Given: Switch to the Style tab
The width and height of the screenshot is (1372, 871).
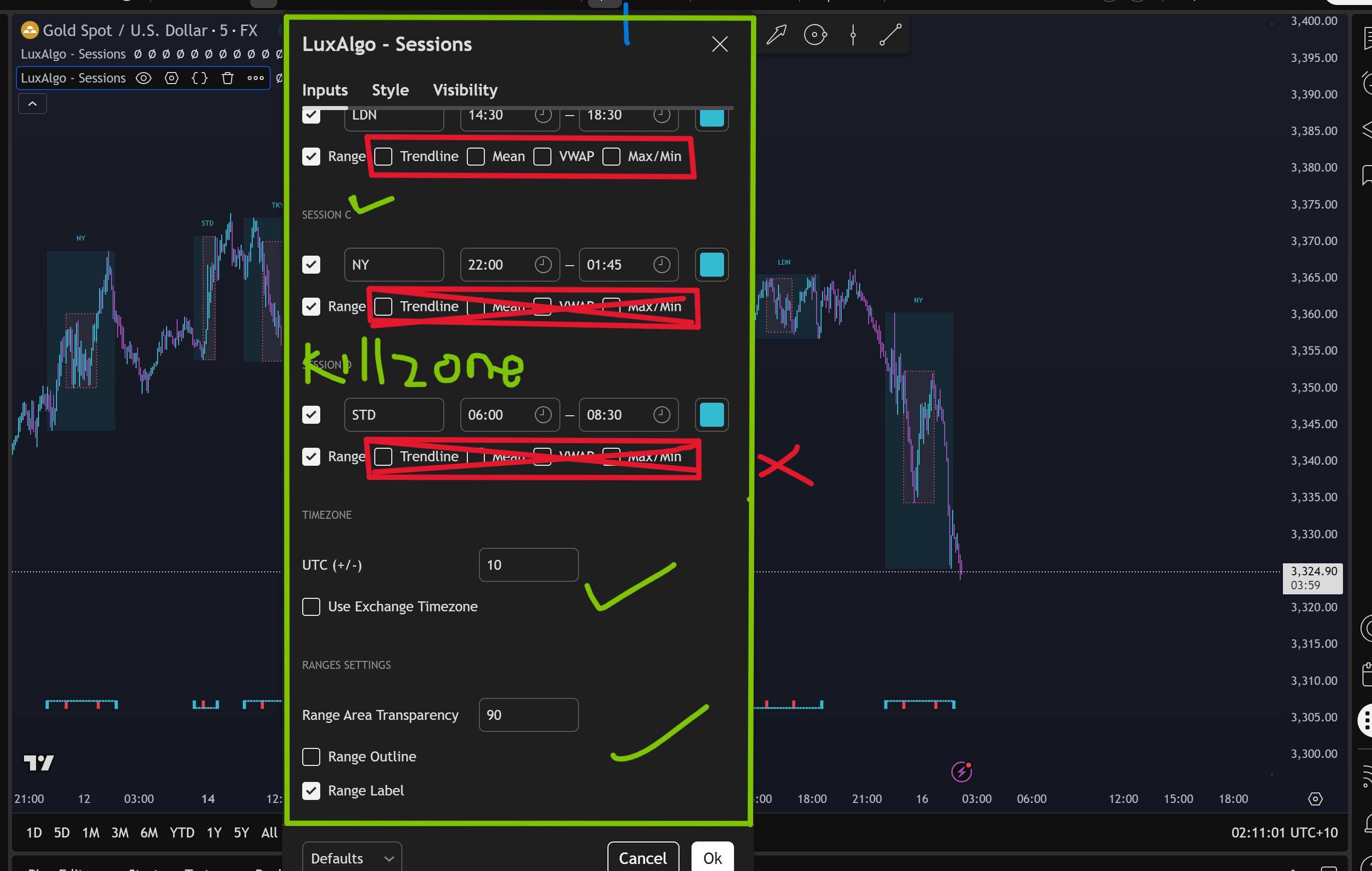Looking at the screenshot, I should pyautogui.click(x=390, y=90).
